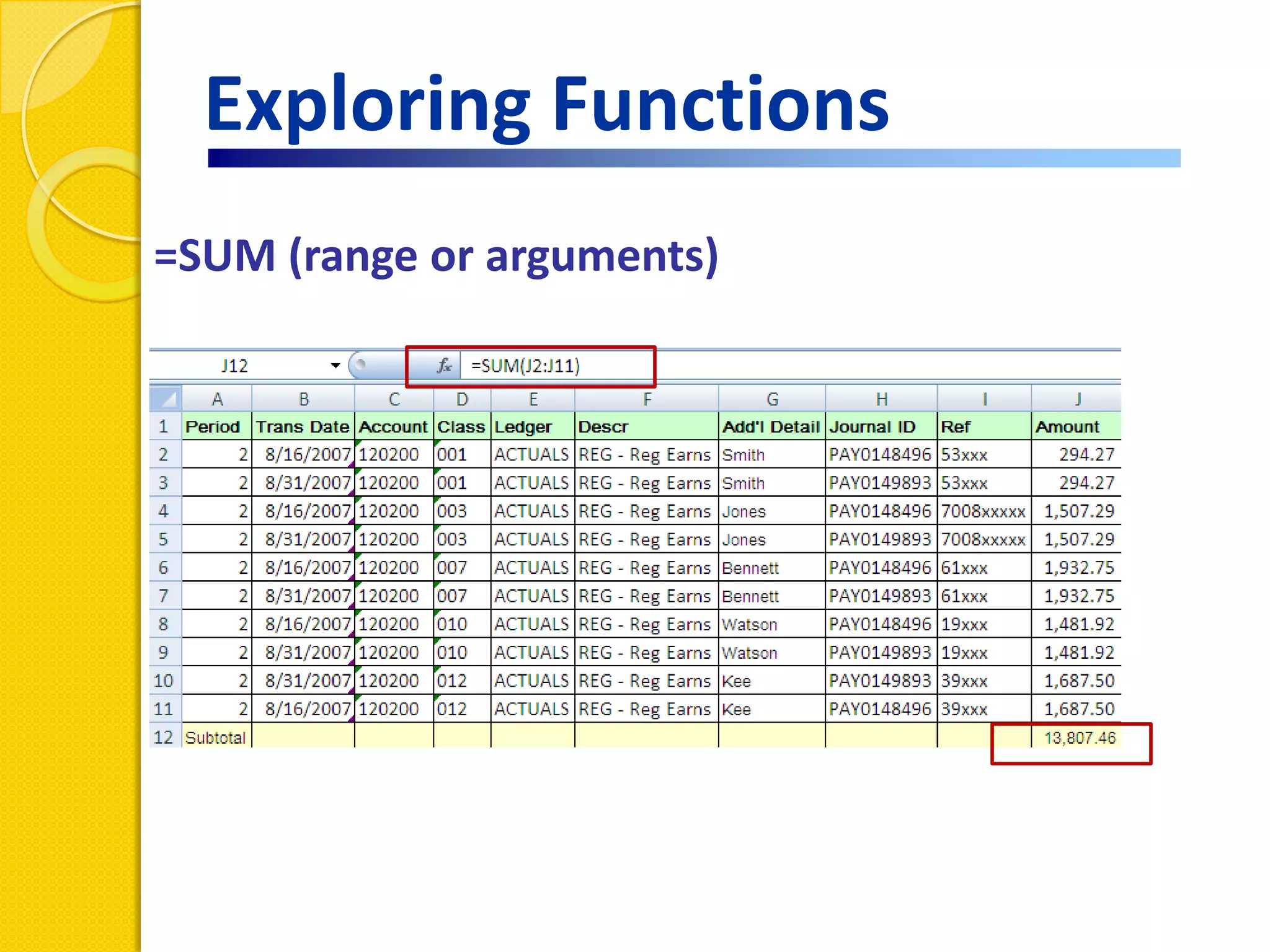The image size is (1270, 952).
Task: Click Jones in row 5
Action: click(x=772, y=540)
